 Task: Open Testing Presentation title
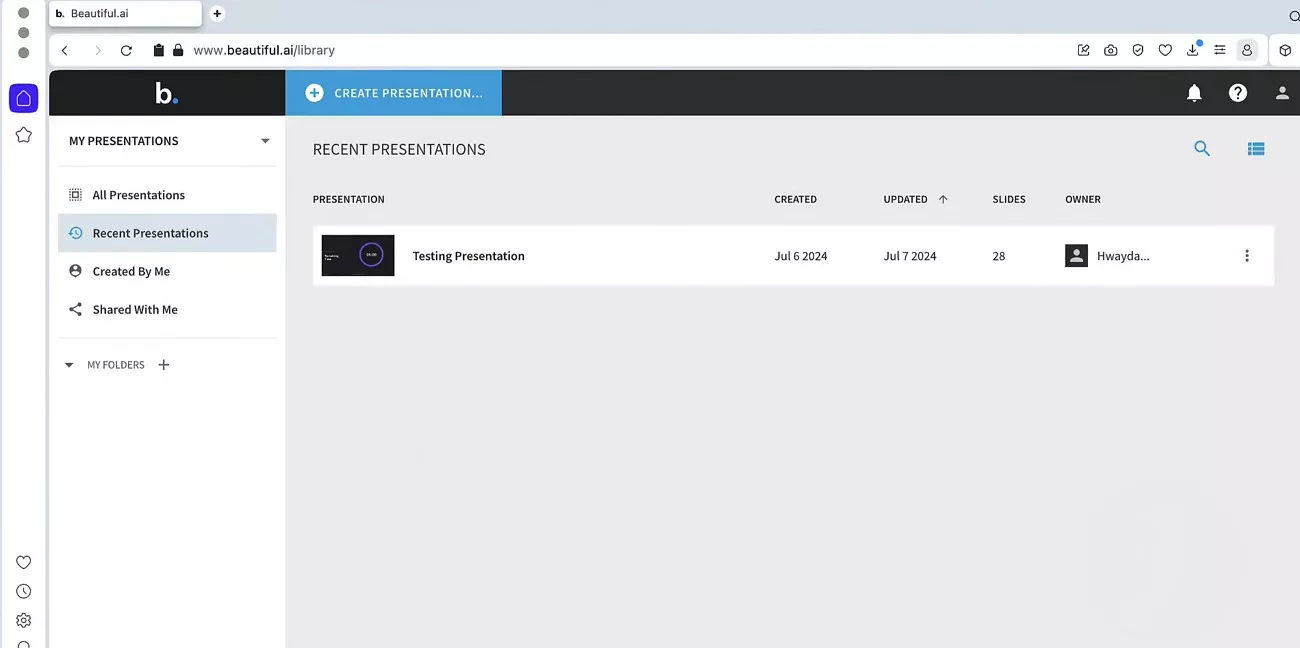point(468,256)
